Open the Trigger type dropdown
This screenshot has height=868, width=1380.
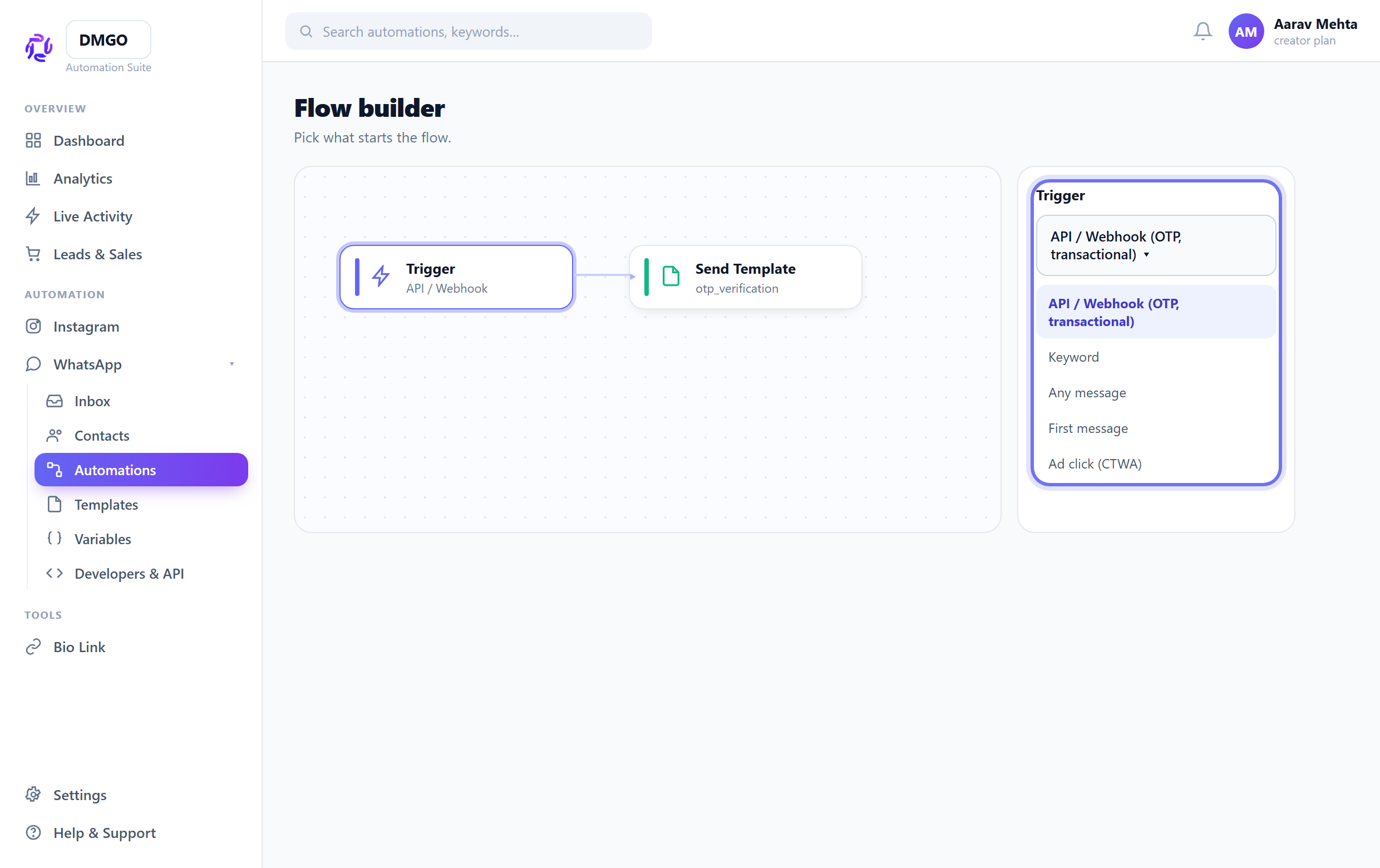pos(1156,246)
